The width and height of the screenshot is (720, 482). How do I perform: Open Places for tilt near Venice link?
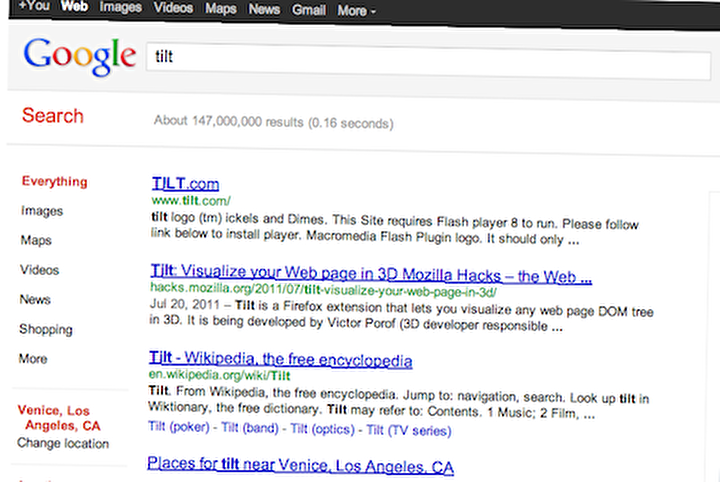(300, 465)
